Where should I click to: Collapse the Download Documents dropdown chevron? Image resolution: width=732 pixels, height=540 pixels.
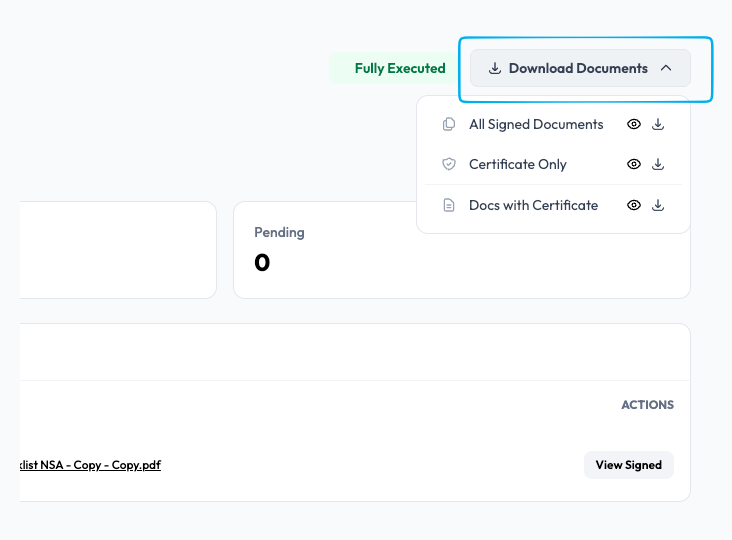666,68
